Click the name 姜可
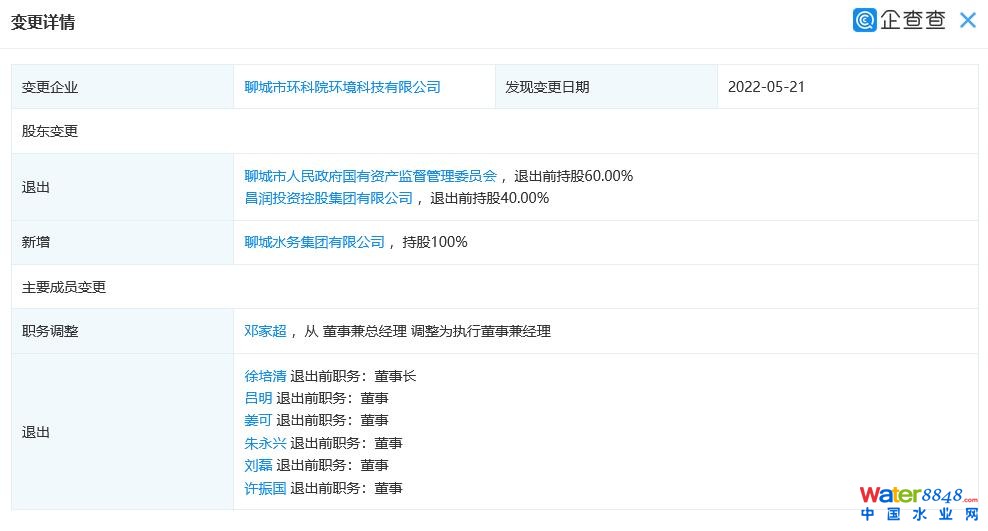Image resolution: width=988 pixels, height=531 pixels. click(x=258, y=420)
